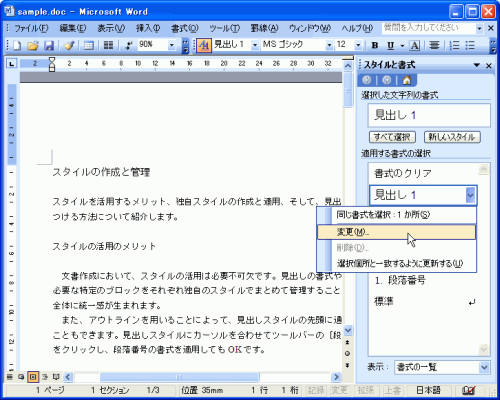The width and height of the screenshot is (500, 400).
Task: Open the underline style dropdown arrow
Action: 402,45
